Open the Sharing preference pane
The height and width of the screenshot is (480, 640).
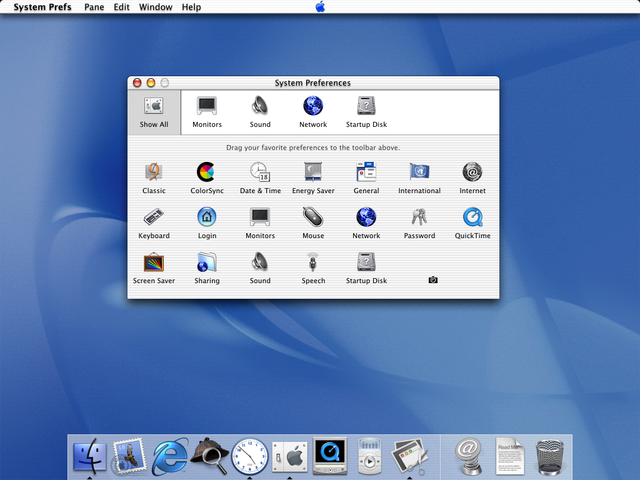(207, 268)
